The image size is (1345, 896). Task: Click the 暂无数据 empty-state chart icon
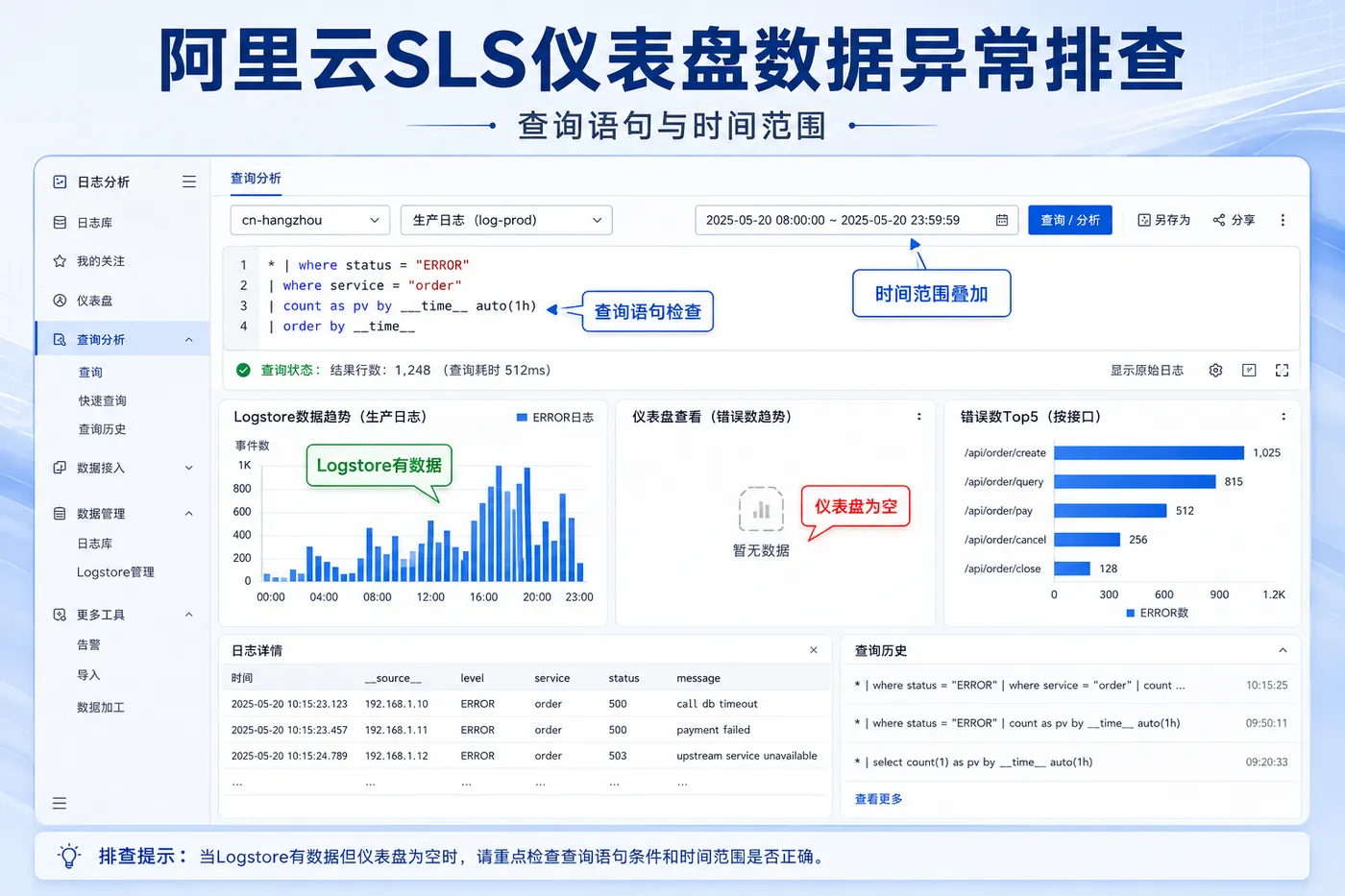tap(761, 509)
